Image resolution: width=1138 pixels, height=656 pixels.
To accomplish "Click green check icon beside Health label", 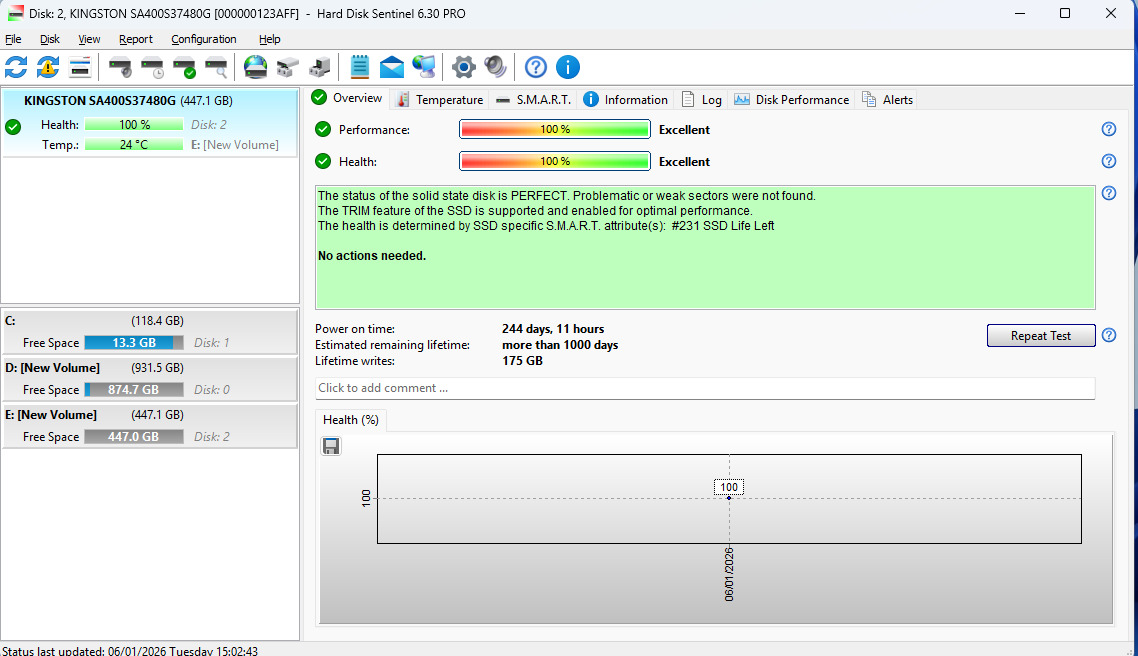I will coord(323,161).
